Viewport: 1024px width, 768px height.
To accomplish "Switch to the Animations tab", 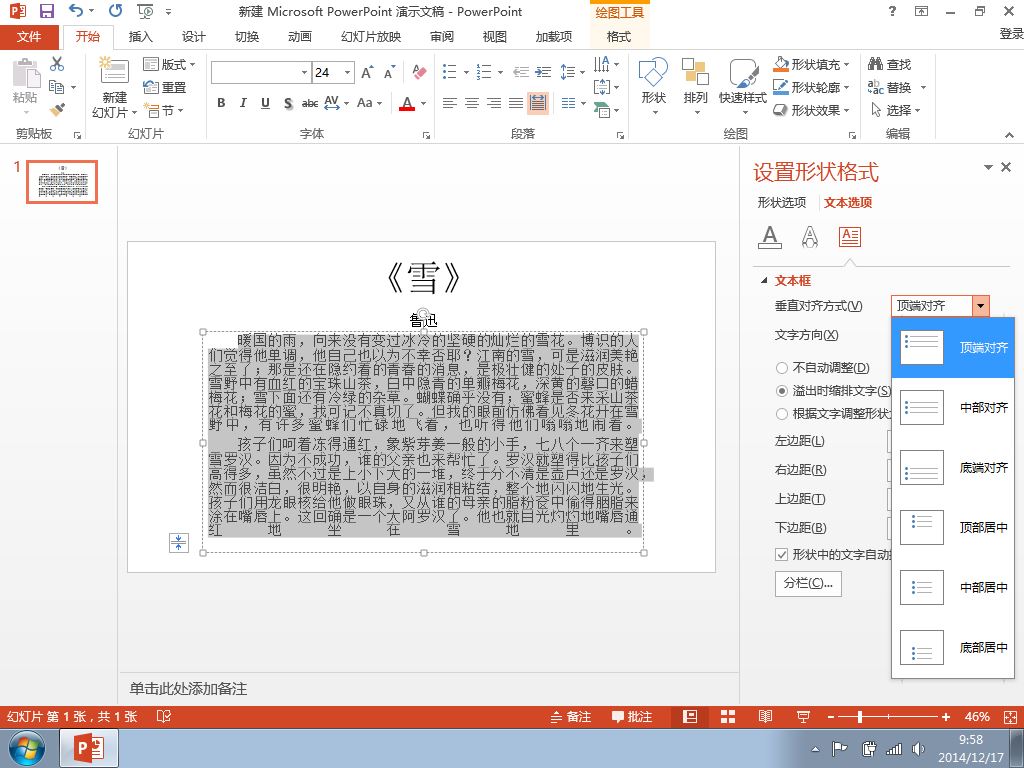I will pos(300,37).
